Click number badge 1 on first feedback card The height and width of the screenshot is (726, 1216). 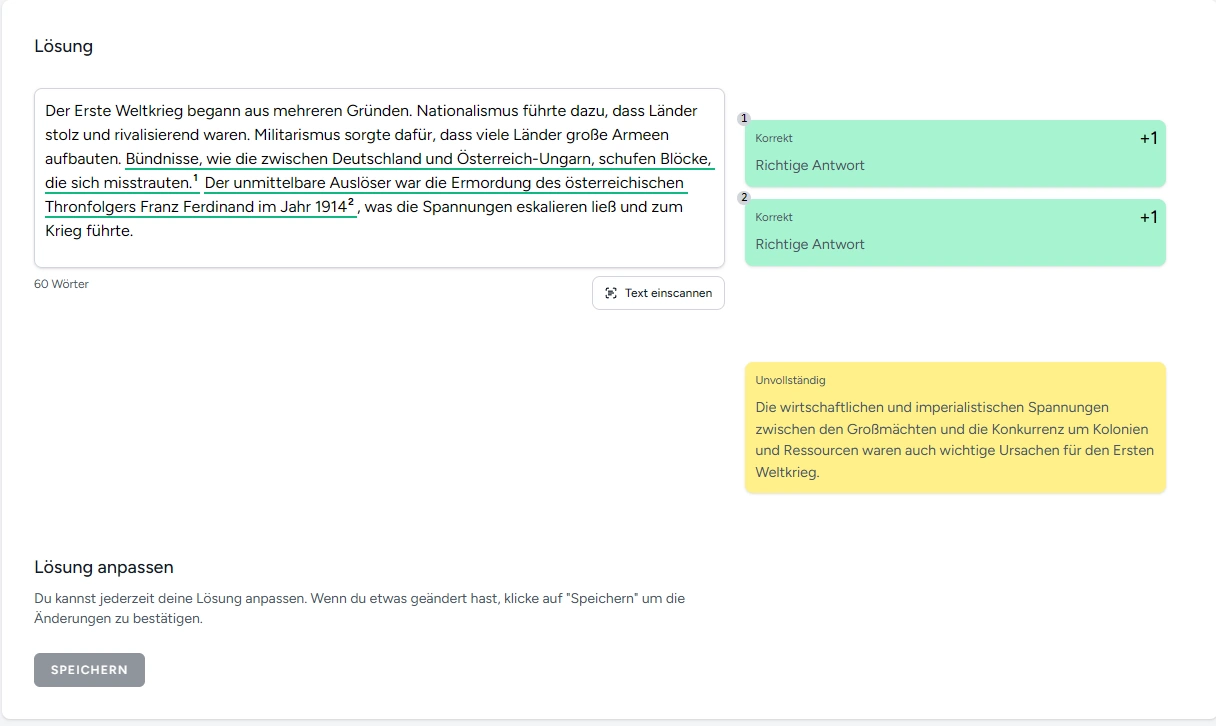pyautogui.click(x=744, y=119)
